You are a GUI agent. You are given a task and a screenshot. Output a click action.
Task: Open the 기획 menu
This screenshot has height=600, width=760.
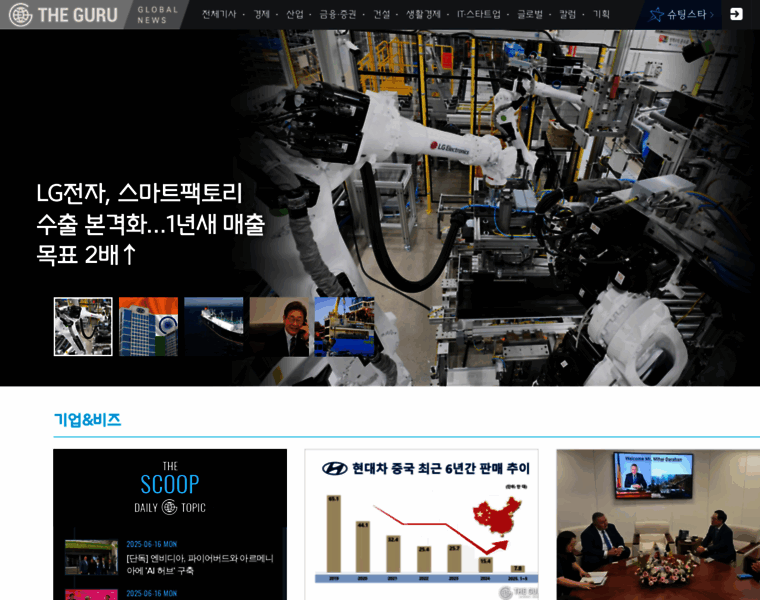[x=601, y=15]
